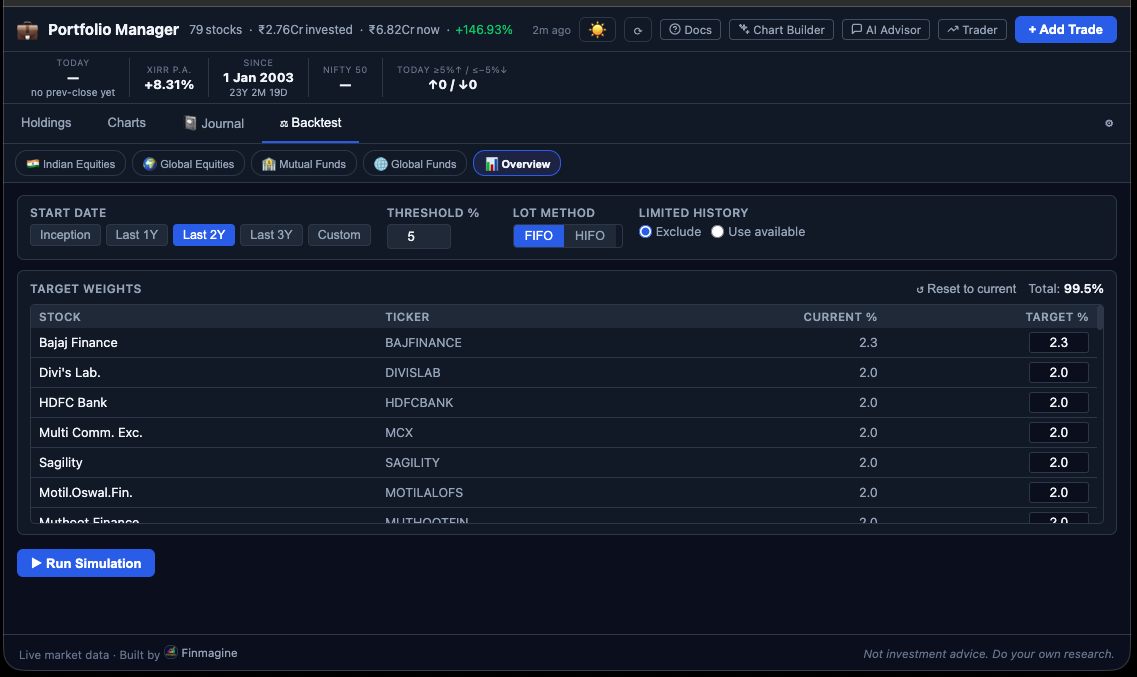1137x677 pixels.
Task: Click the Run Simulation button
Action: point(85,562)
